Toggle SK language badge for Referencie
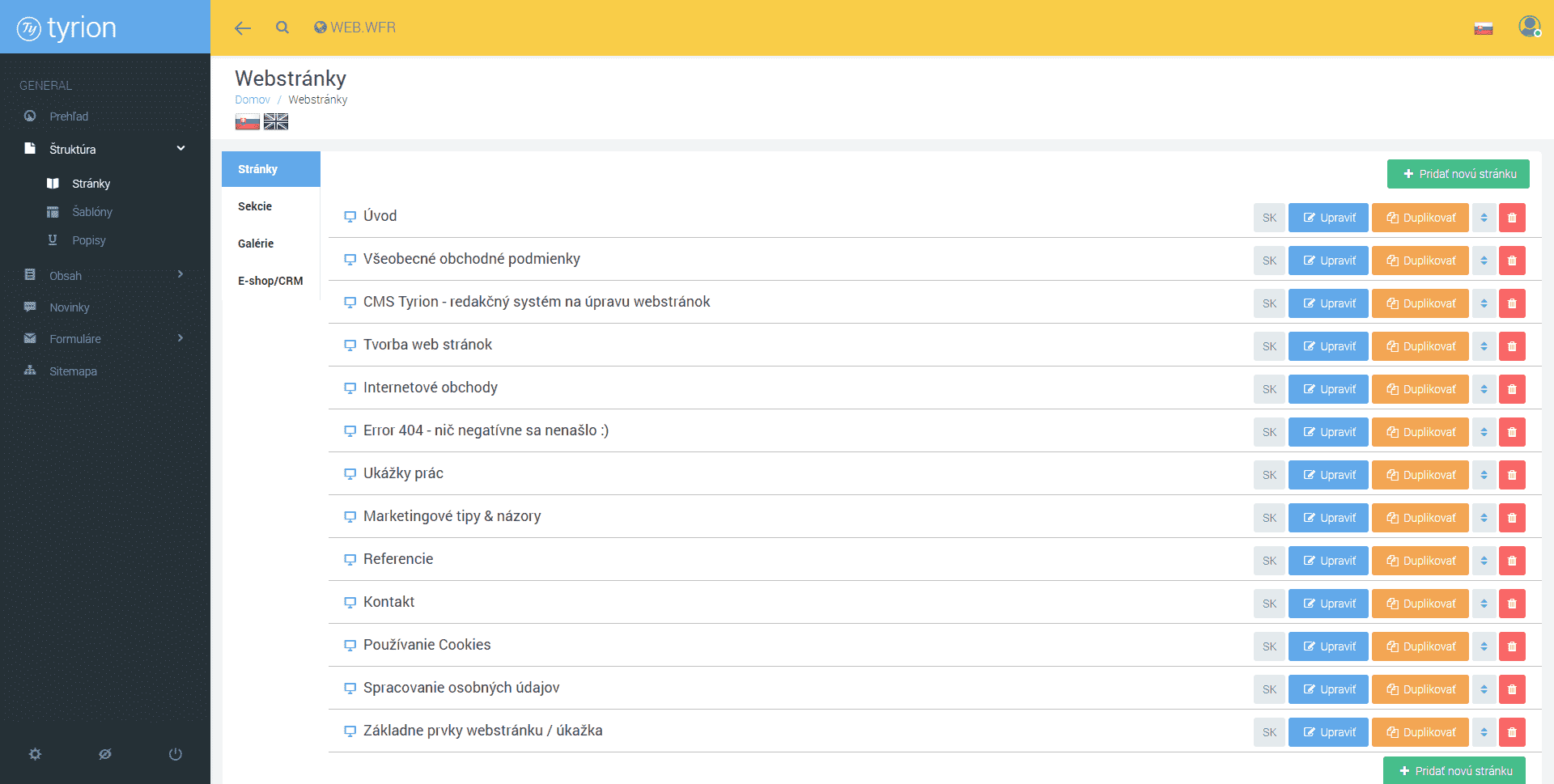 [1269, 561]
